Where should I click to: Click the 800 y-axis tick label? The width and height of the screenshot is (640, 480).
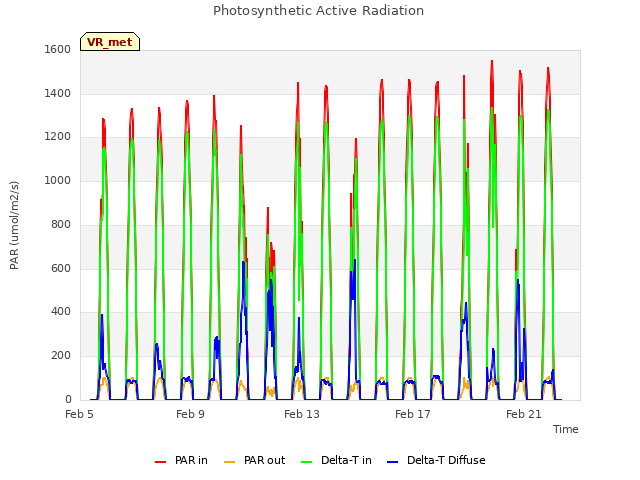pos(61,224)
